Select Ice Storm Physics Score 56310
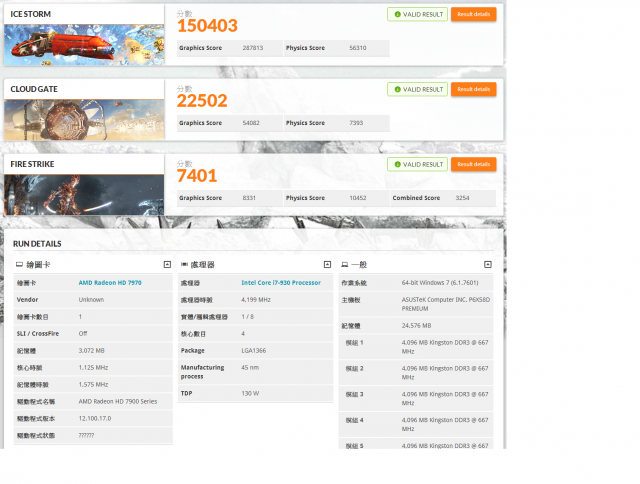640x484 pixels. point(358,48)
